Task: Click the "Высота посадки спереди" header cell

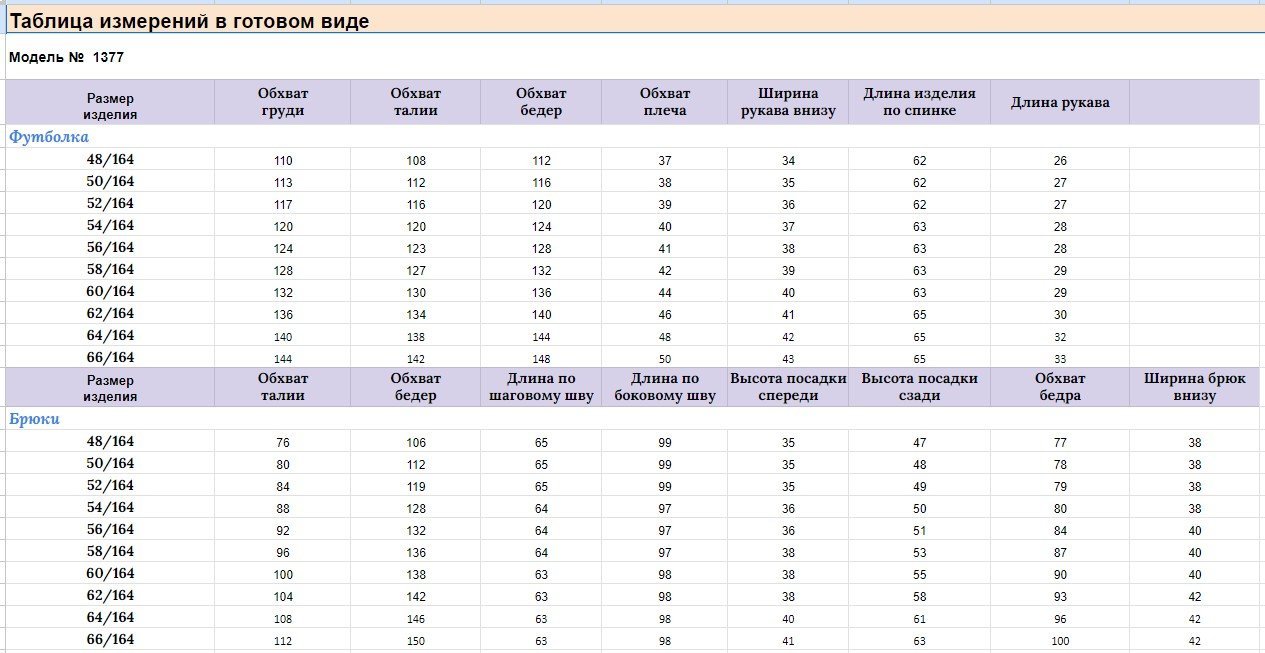Action: [x=788, y=387]
